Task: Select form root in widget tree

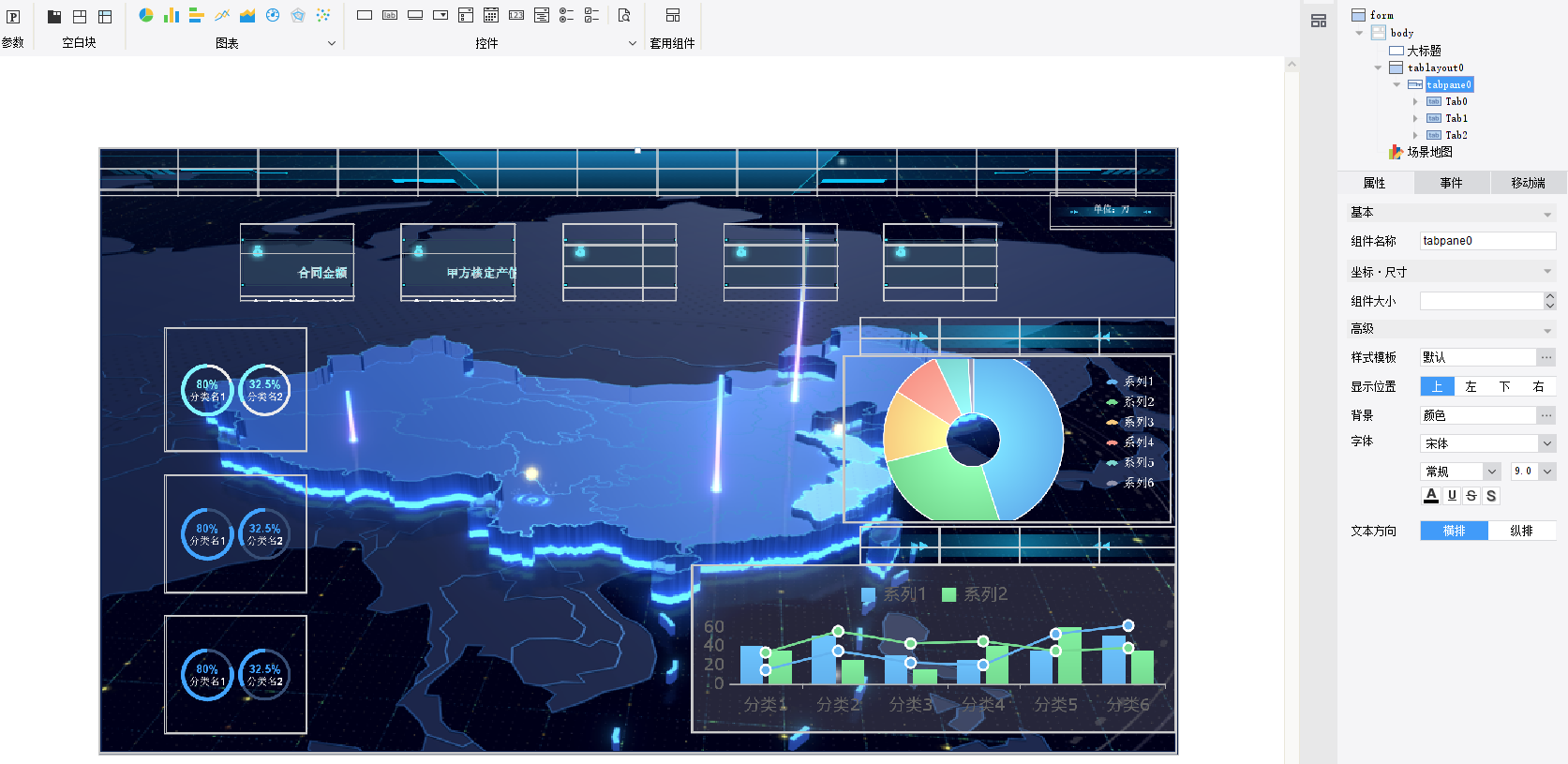Action: click(1381, 15)
